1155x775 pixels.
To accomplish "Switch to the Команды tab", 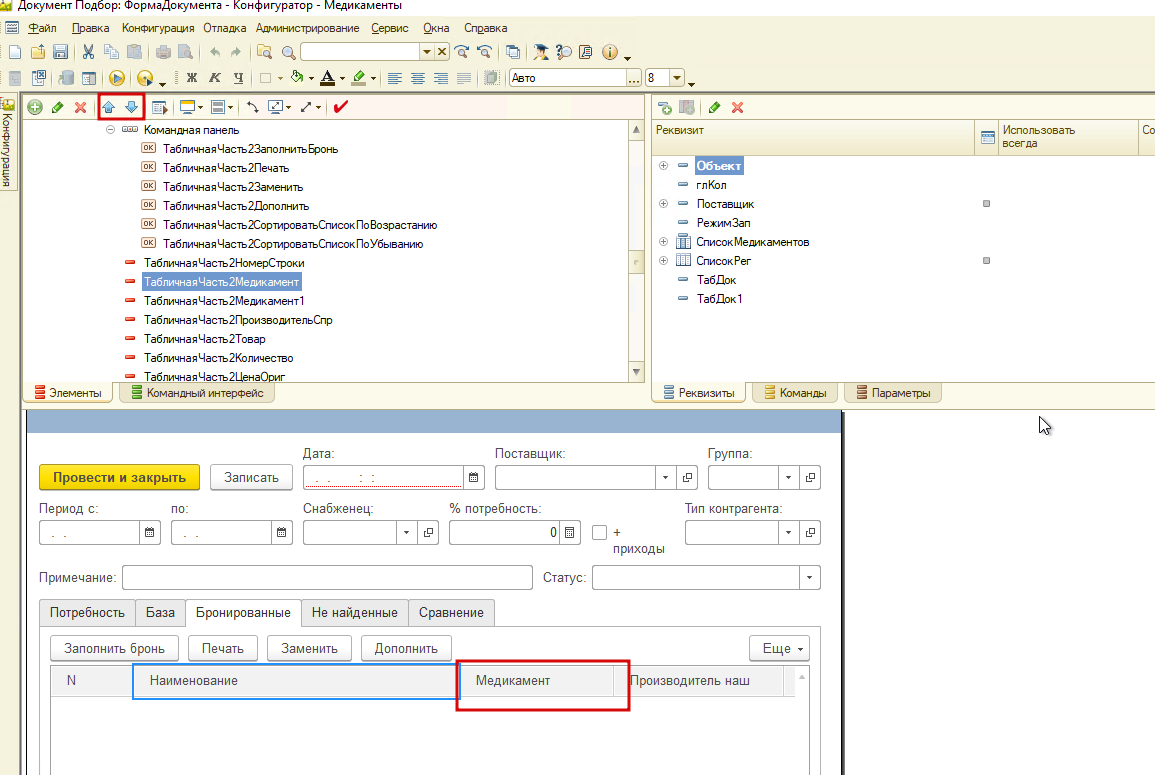I will coord(795,393).
